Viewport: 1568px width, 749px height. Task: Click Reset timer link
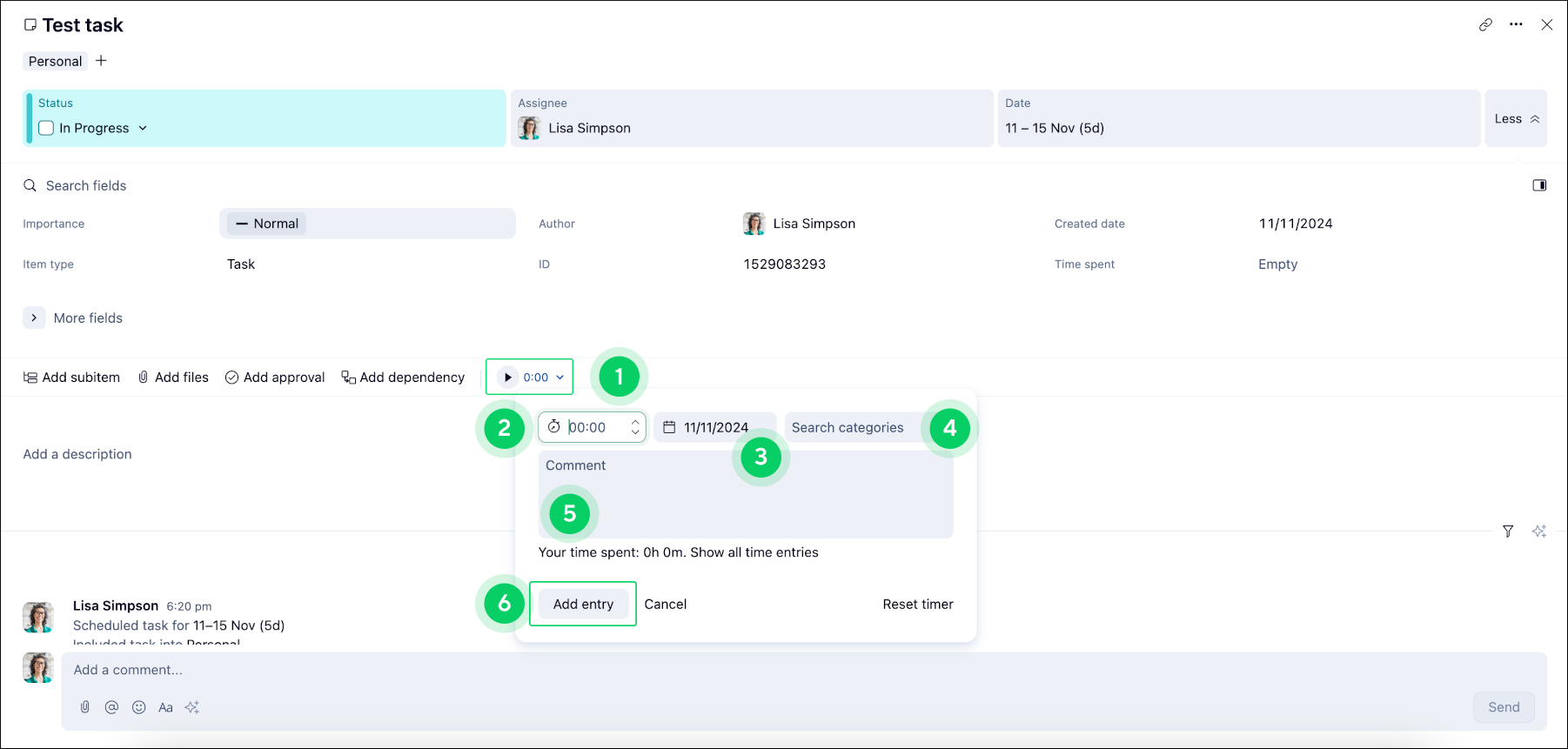tap(917, 604)
